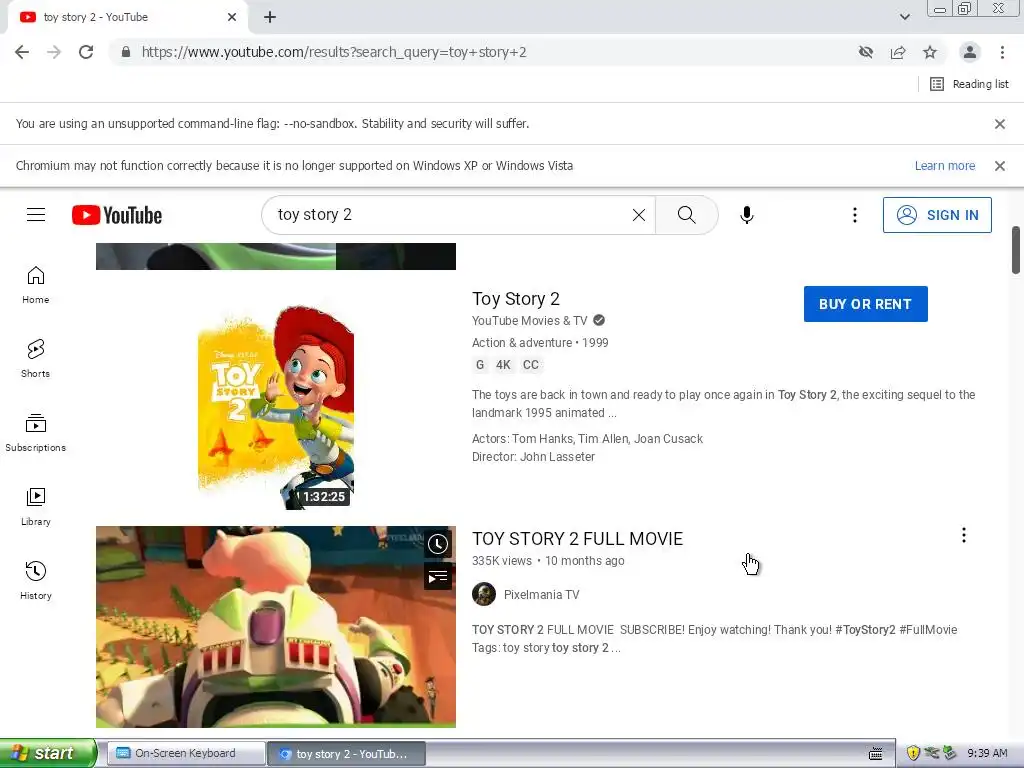Click the #FullMovie hashtag in the description
Screen dimensions: 1024x768
pos(928,630)
